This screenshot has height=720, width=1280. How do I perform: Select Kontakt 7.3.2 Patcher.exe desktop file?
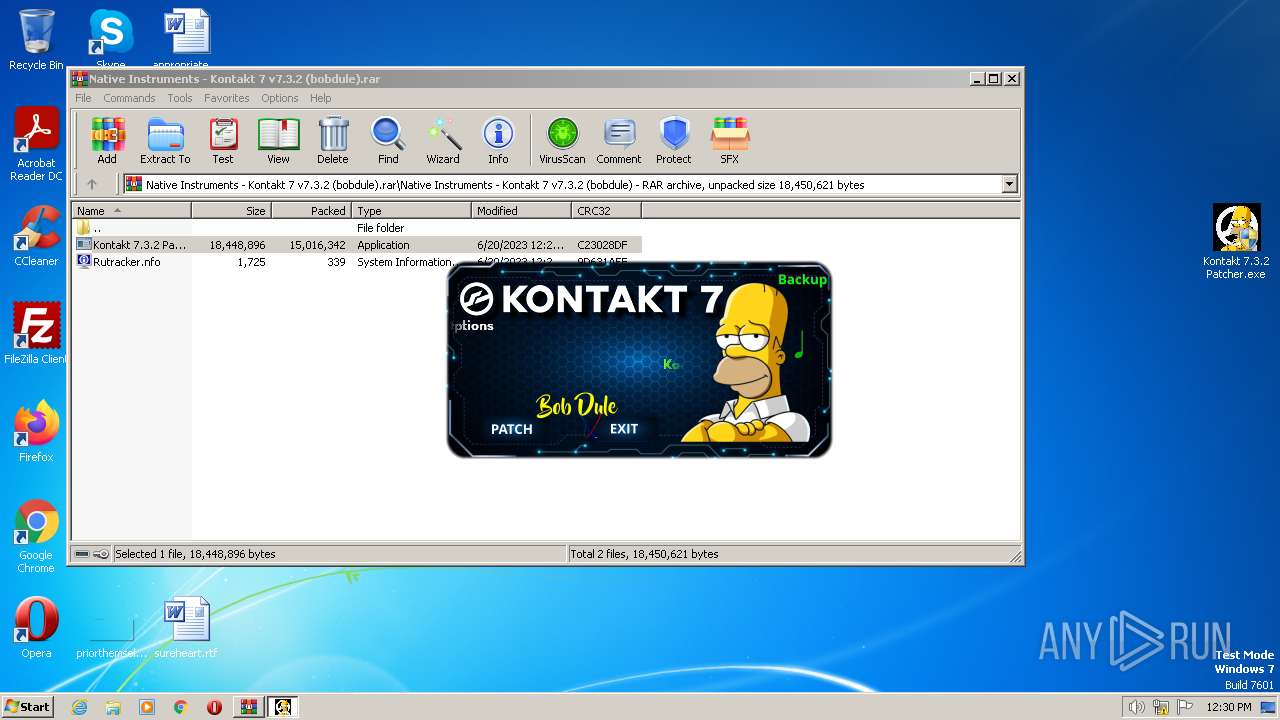pyautogui.click(x=1236, y=242)
